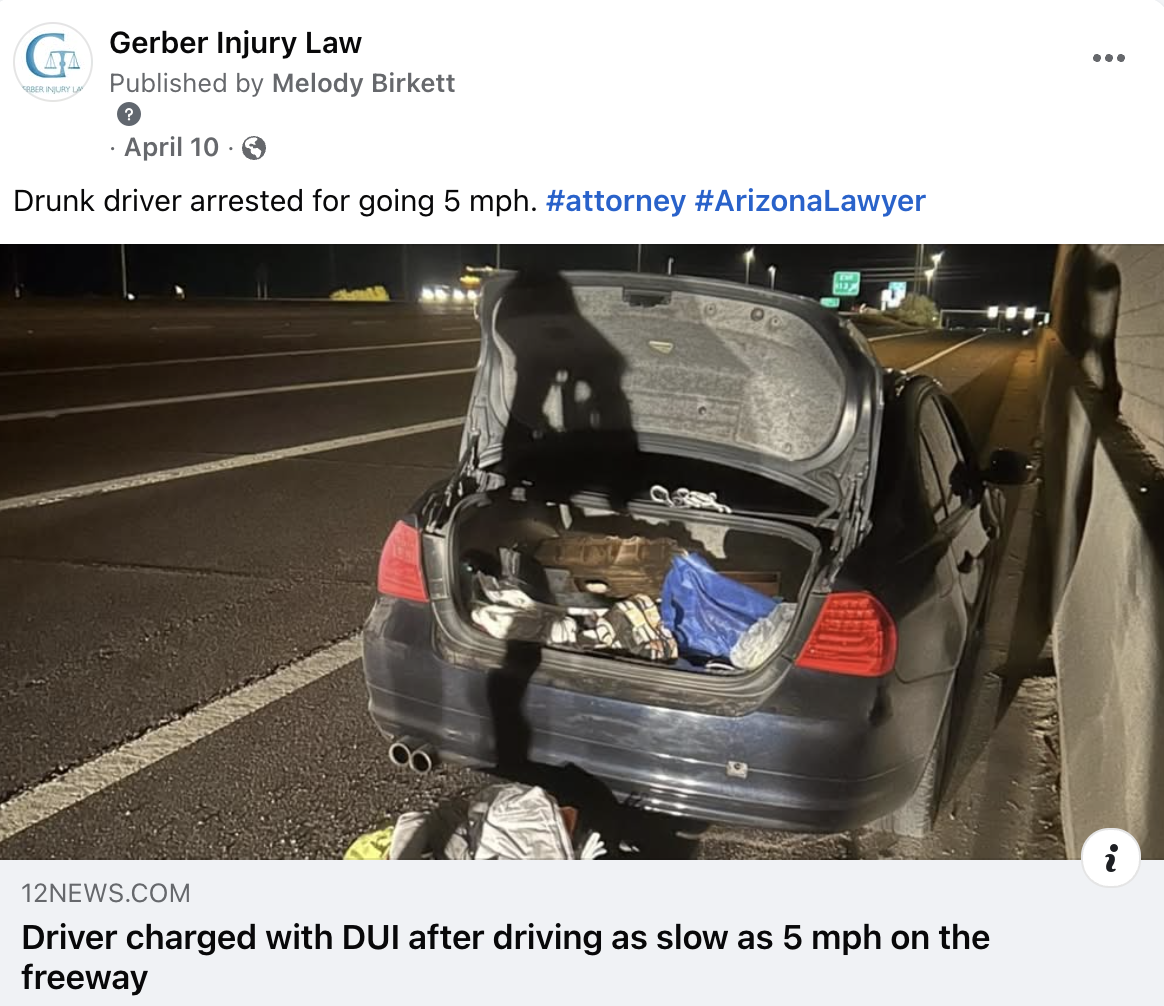
Task: Click the question mark help icon
Action: pyautogui.click(x=128, y=114)
